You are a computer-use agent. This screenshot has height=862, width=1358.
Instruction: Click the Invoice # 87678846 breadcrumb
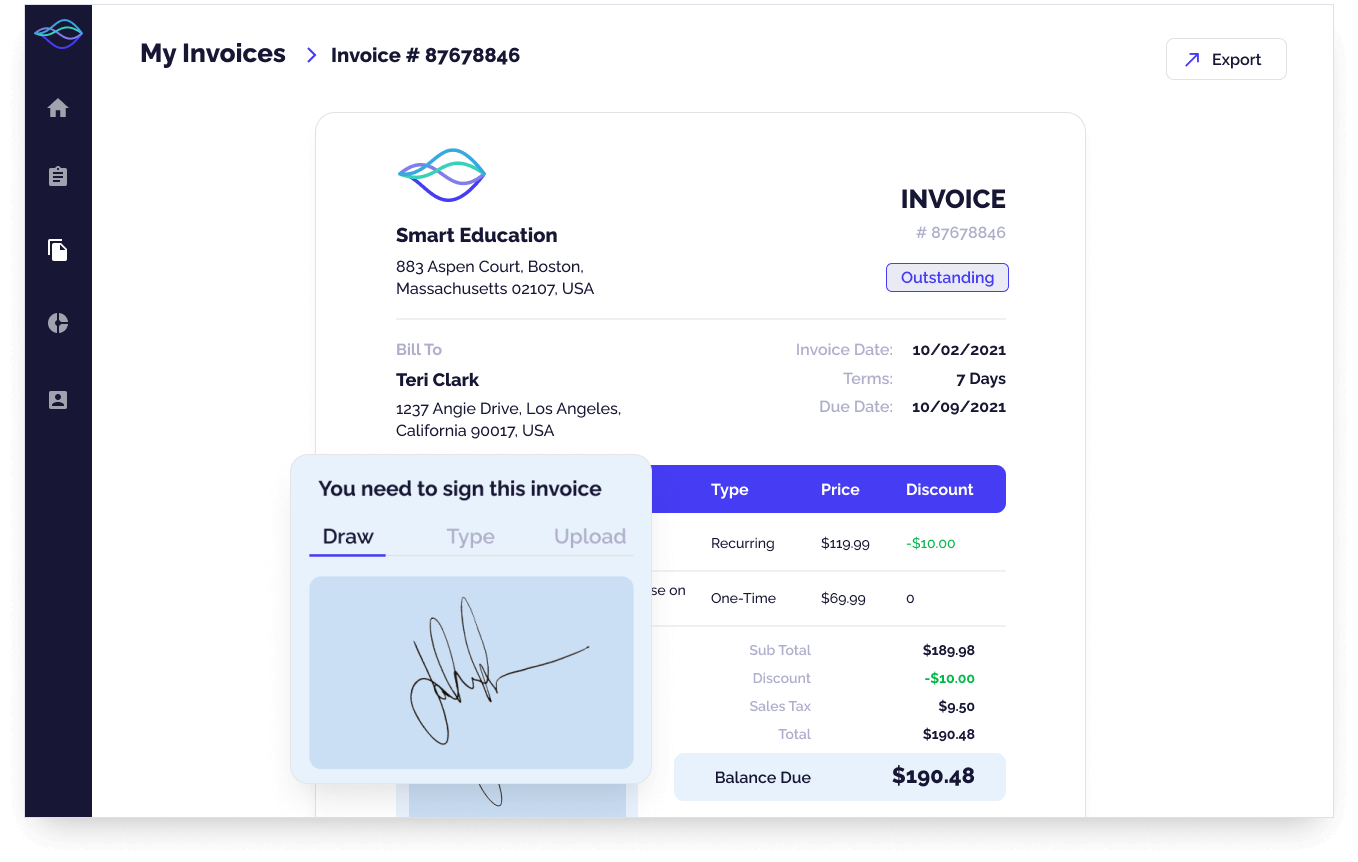pyautogui.click(x=425, y=55)
